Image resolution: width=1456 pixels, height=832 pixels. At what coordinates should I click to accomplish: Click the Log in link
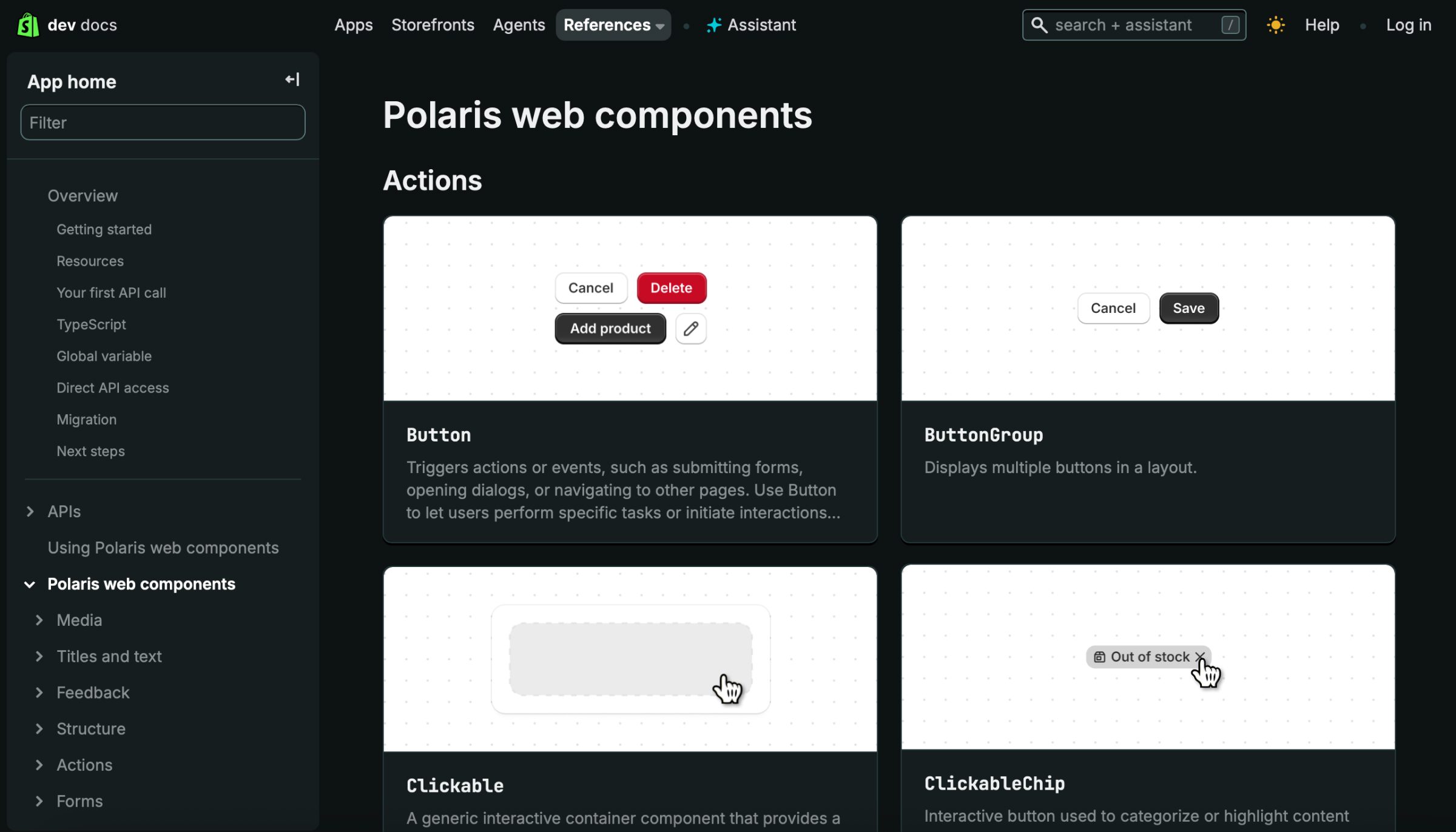click(1408, 25)
